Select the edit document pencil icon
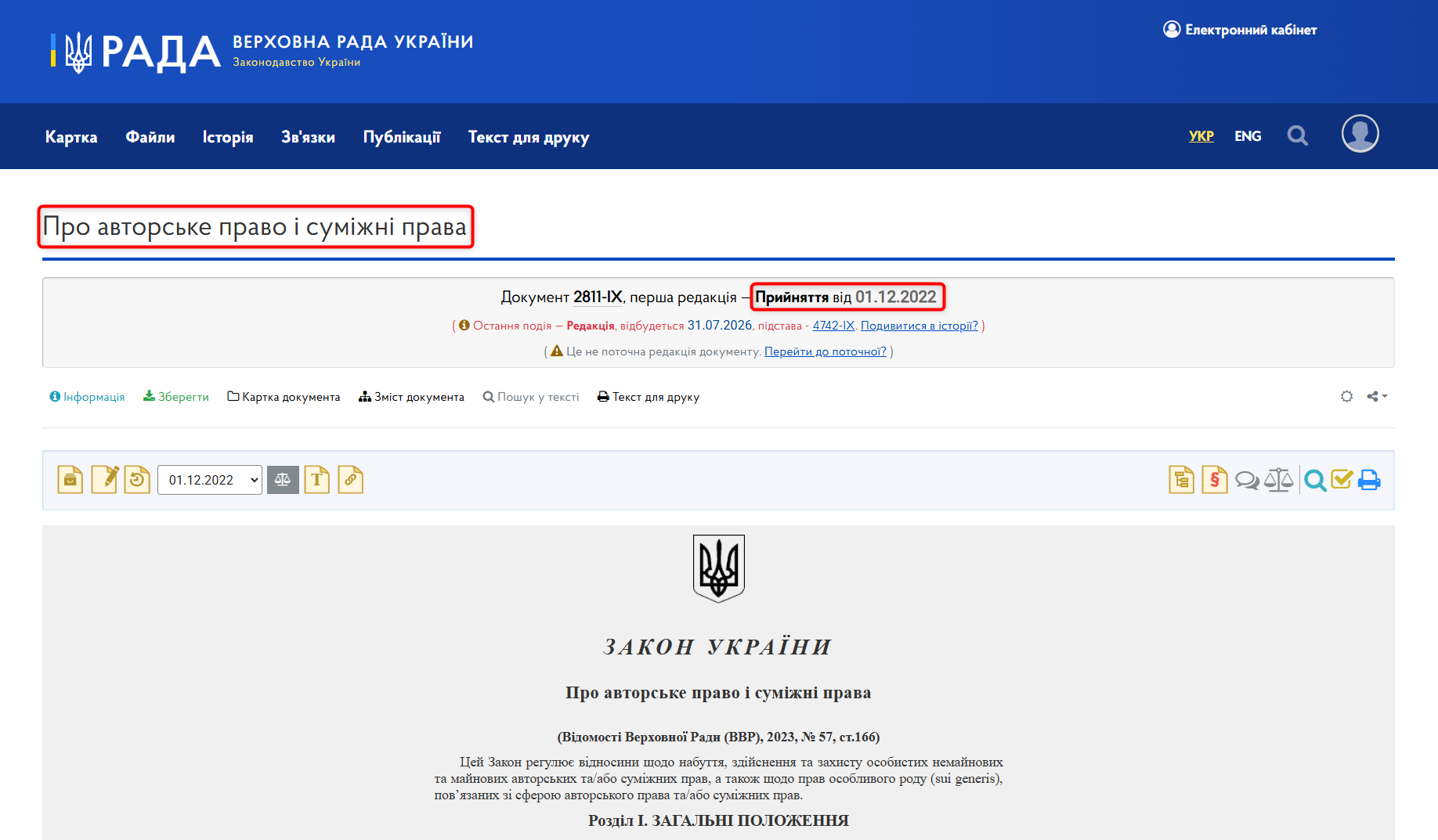The height and width of the screenshot is (840, 1438). click(x=104, y=480)
